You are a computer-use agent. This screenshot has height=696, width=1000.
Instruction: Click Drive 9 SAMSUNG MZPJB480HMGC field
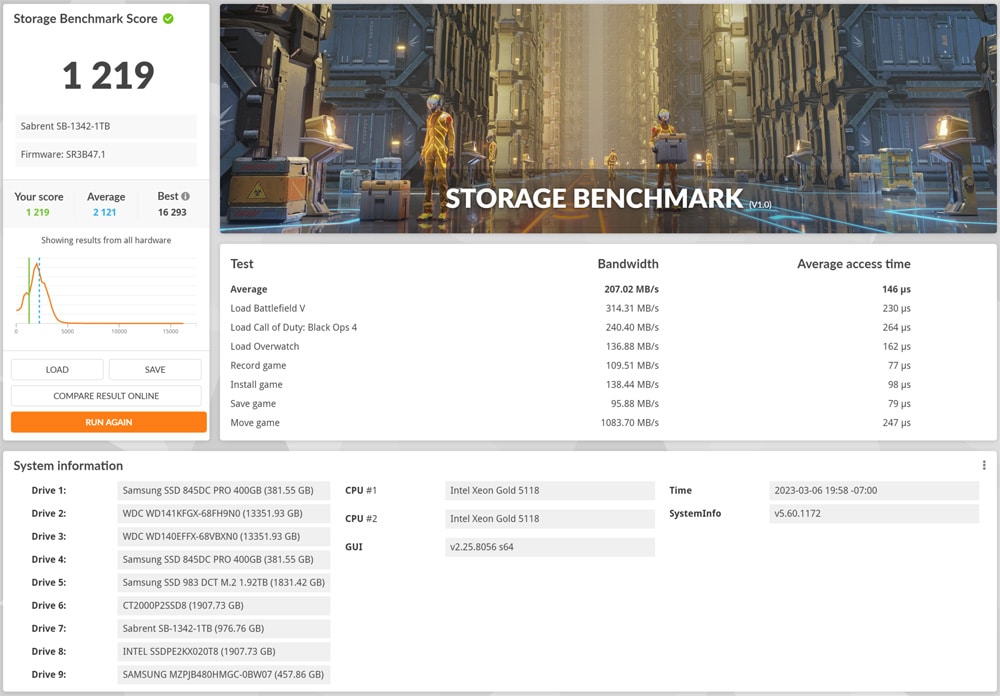point(224,674)
